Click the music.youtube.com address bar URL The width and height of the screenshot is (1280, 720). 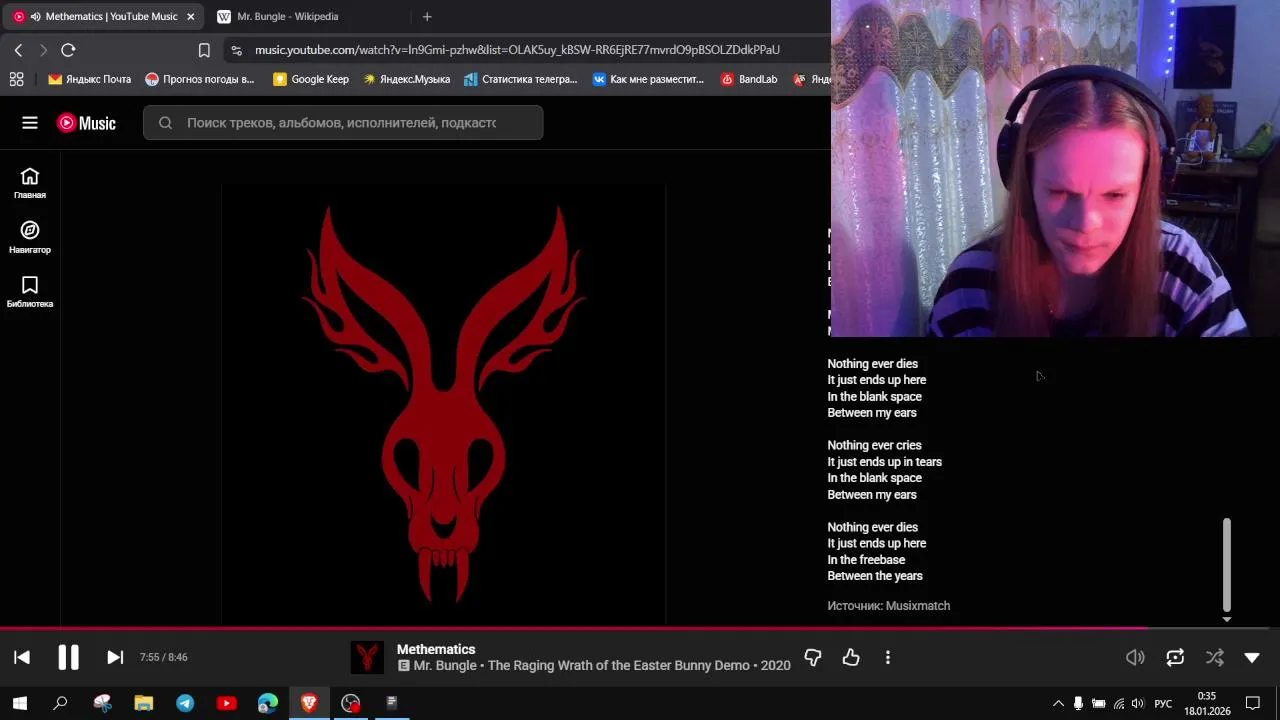(x=517, y=50)
